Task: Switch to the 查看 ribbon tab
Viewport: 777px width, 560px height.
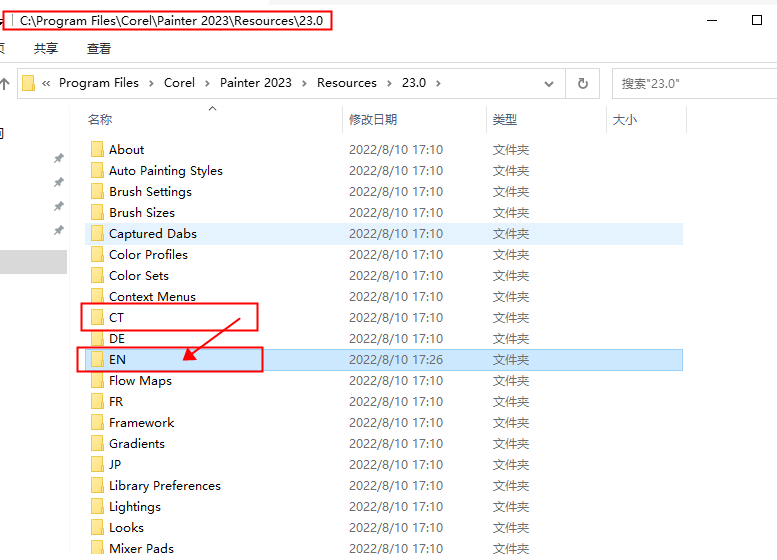Action: tap(99, 48)
